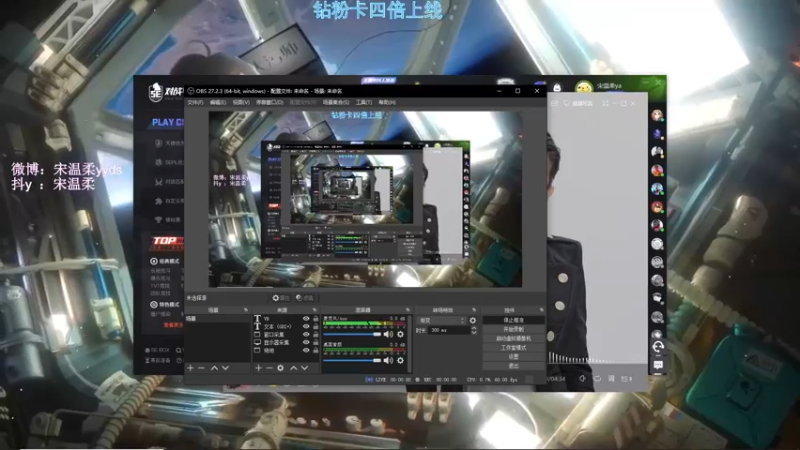Click the source properties gear button above the docks
The height and width of the screenshot is (450, 800).
click(281, 298)
